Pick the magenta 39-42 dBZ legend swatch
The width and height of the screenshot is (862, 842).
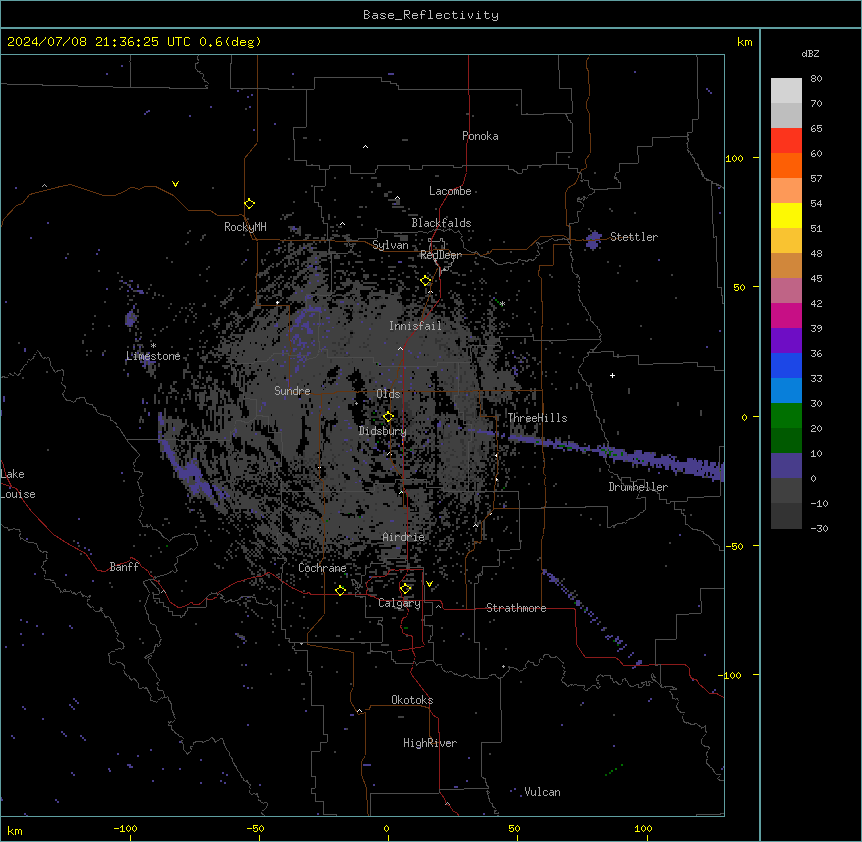pos(786,315)
